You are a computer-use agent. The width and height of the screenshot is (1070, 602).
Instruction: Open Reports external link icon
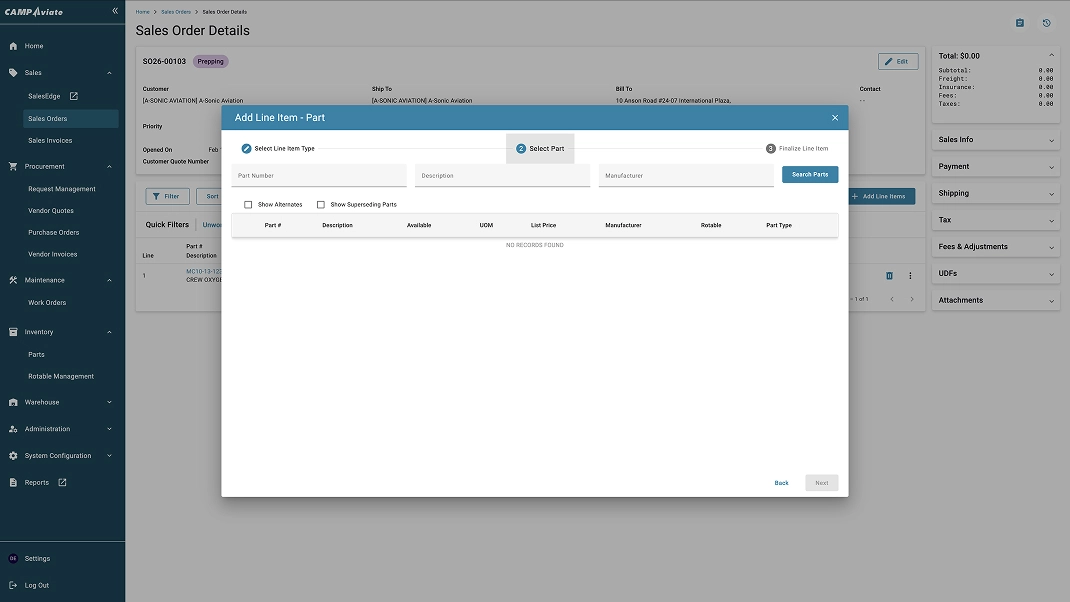coord(62,483)
